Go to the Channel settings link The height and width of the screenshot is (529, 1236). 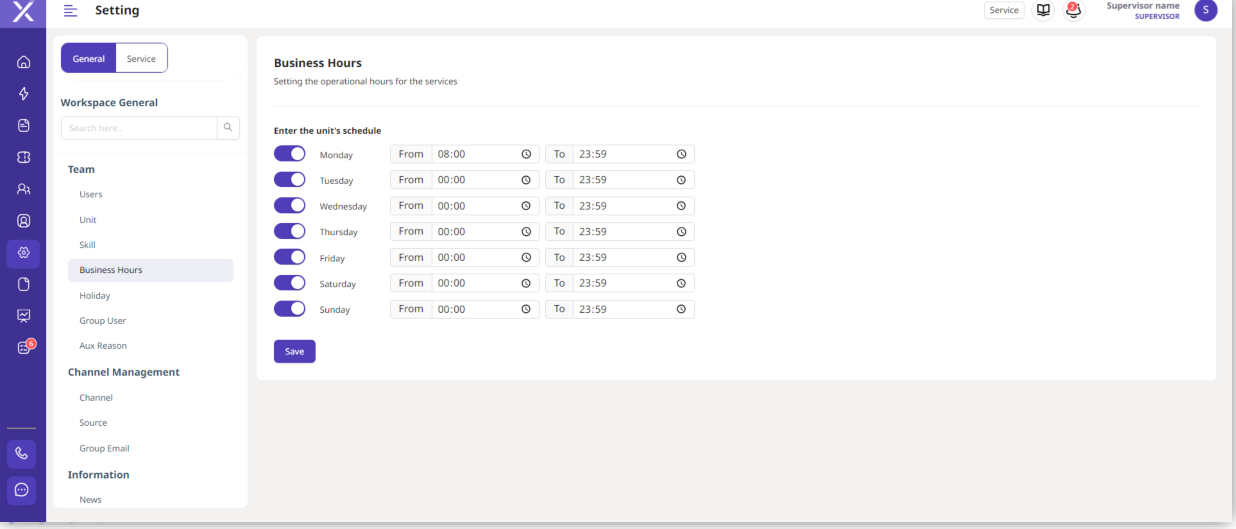[96, 398]
